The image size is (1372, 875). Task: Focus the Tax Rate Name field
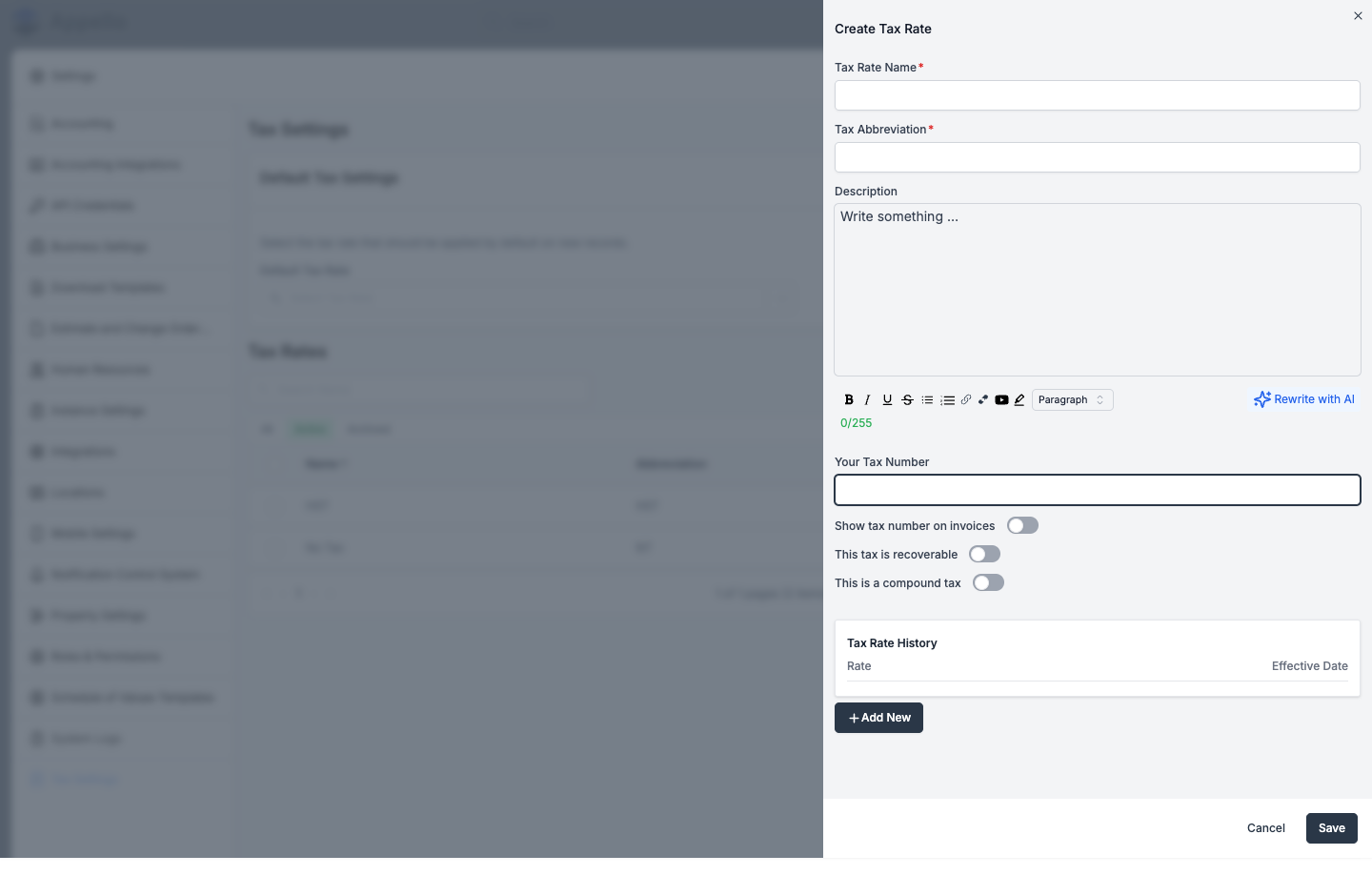pyautogui.click(x=1097, y=95)
